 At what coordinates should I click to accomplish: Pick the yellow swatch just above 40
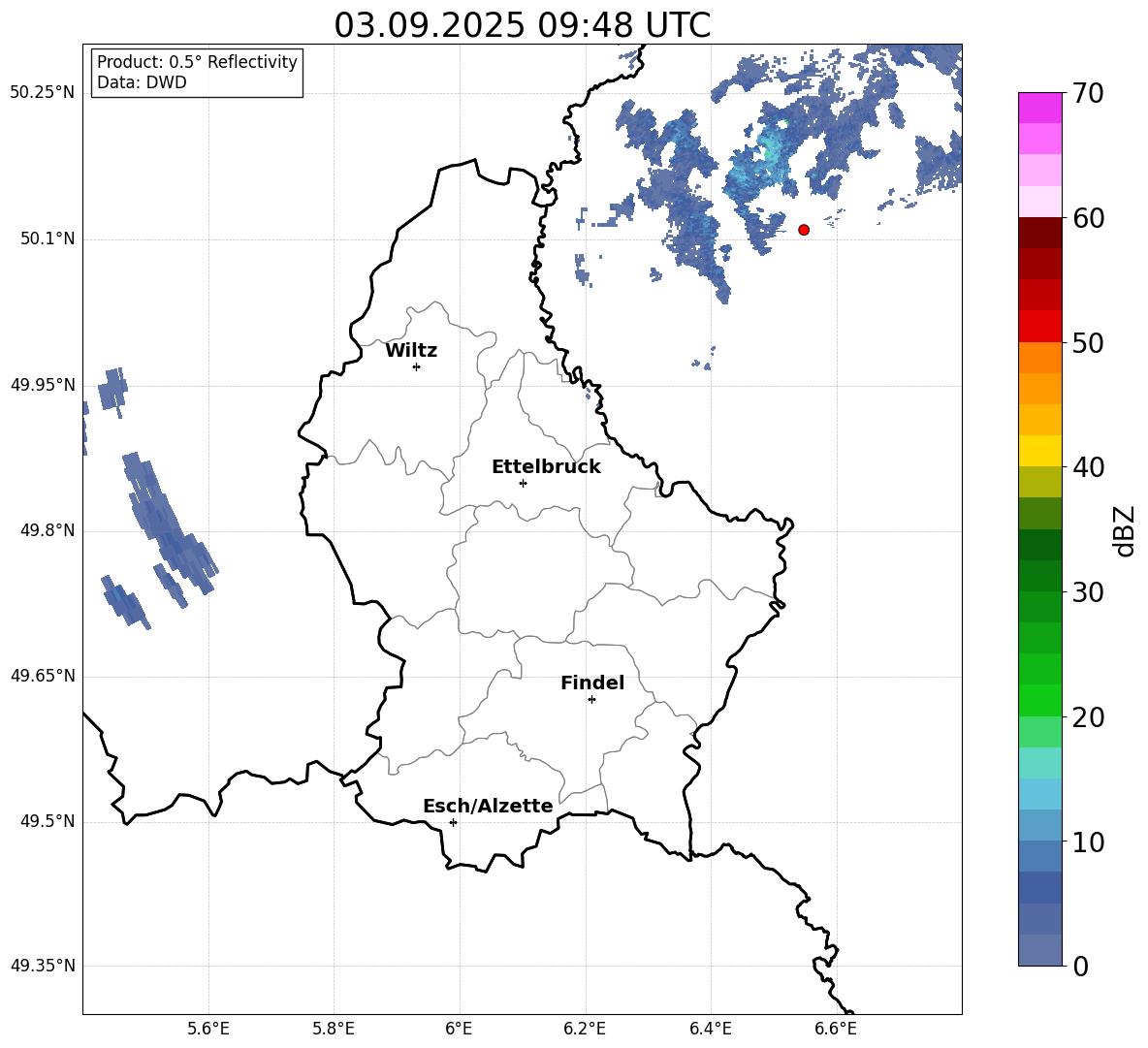tap(1039, 451)
